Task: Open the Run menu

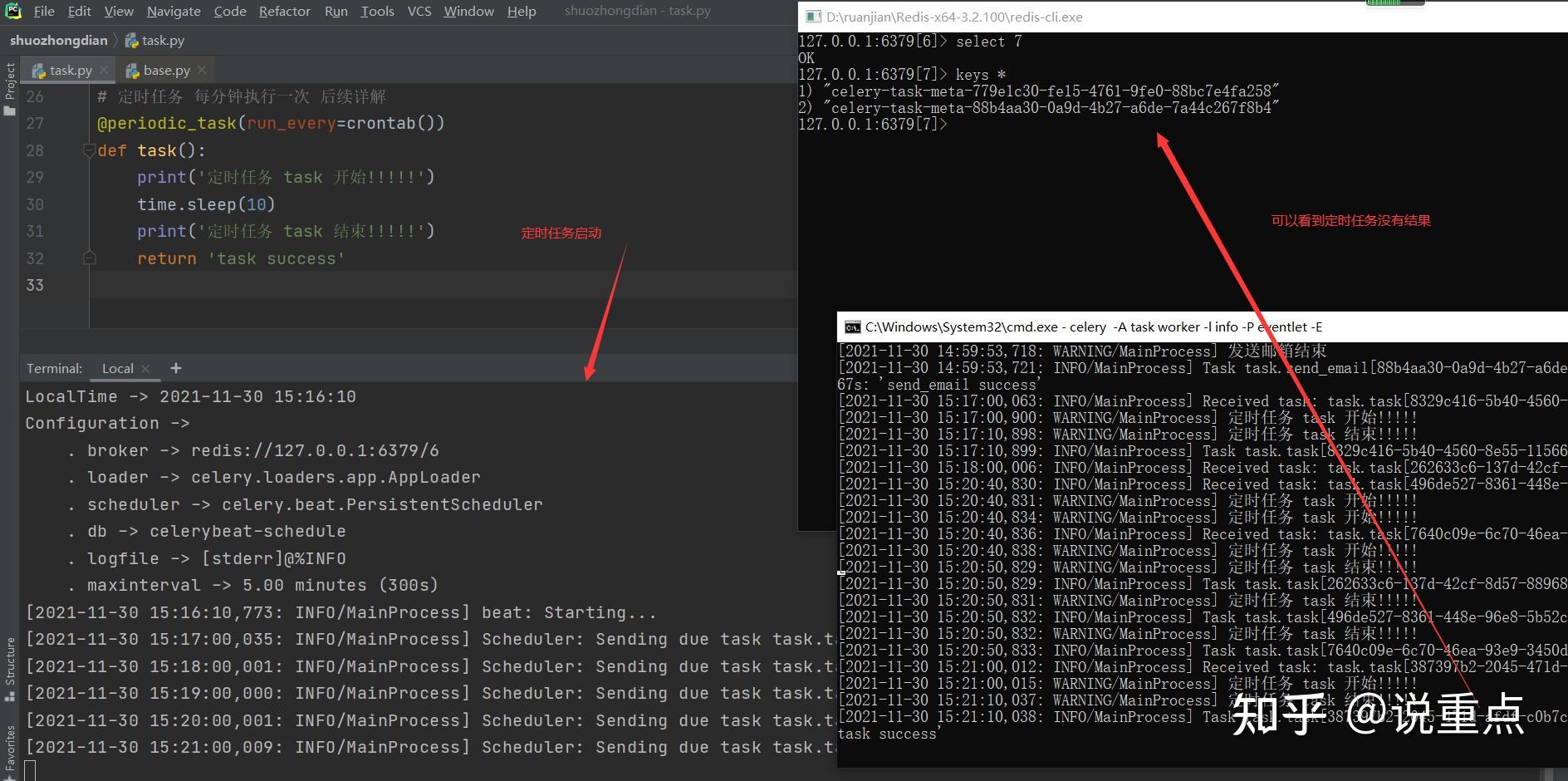Action: pos(336,11)
